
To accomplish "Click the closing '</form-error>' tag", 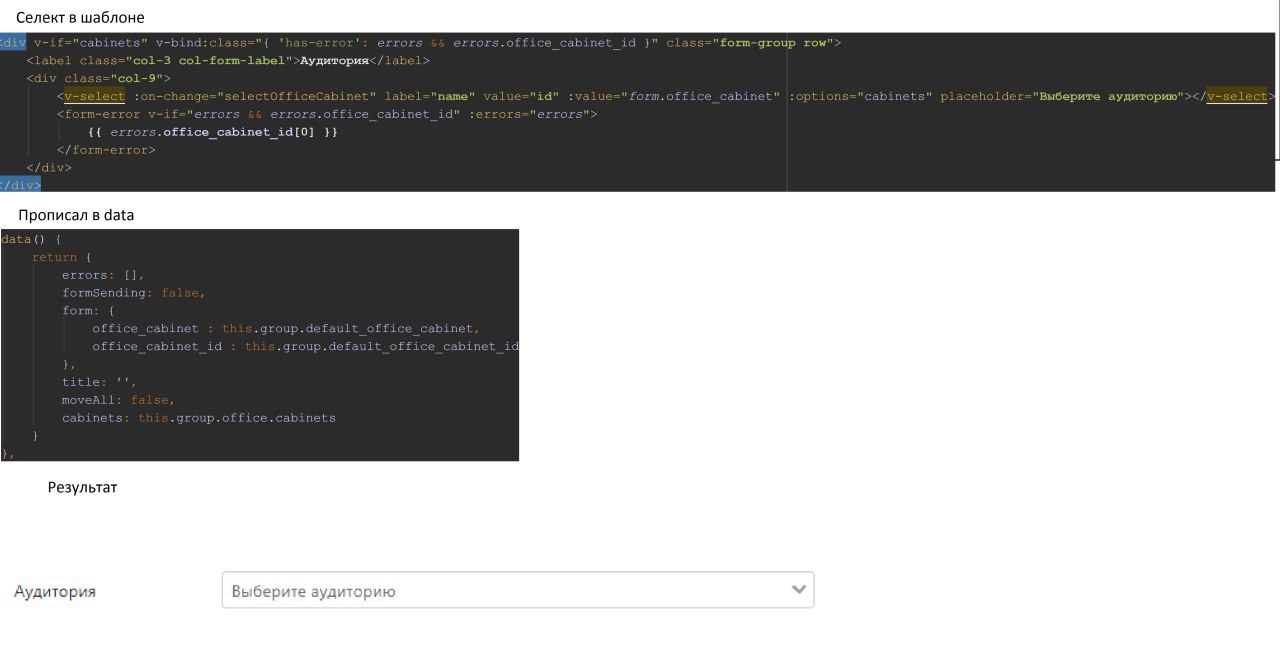I will pyautogui.click(x=106, y=150).
